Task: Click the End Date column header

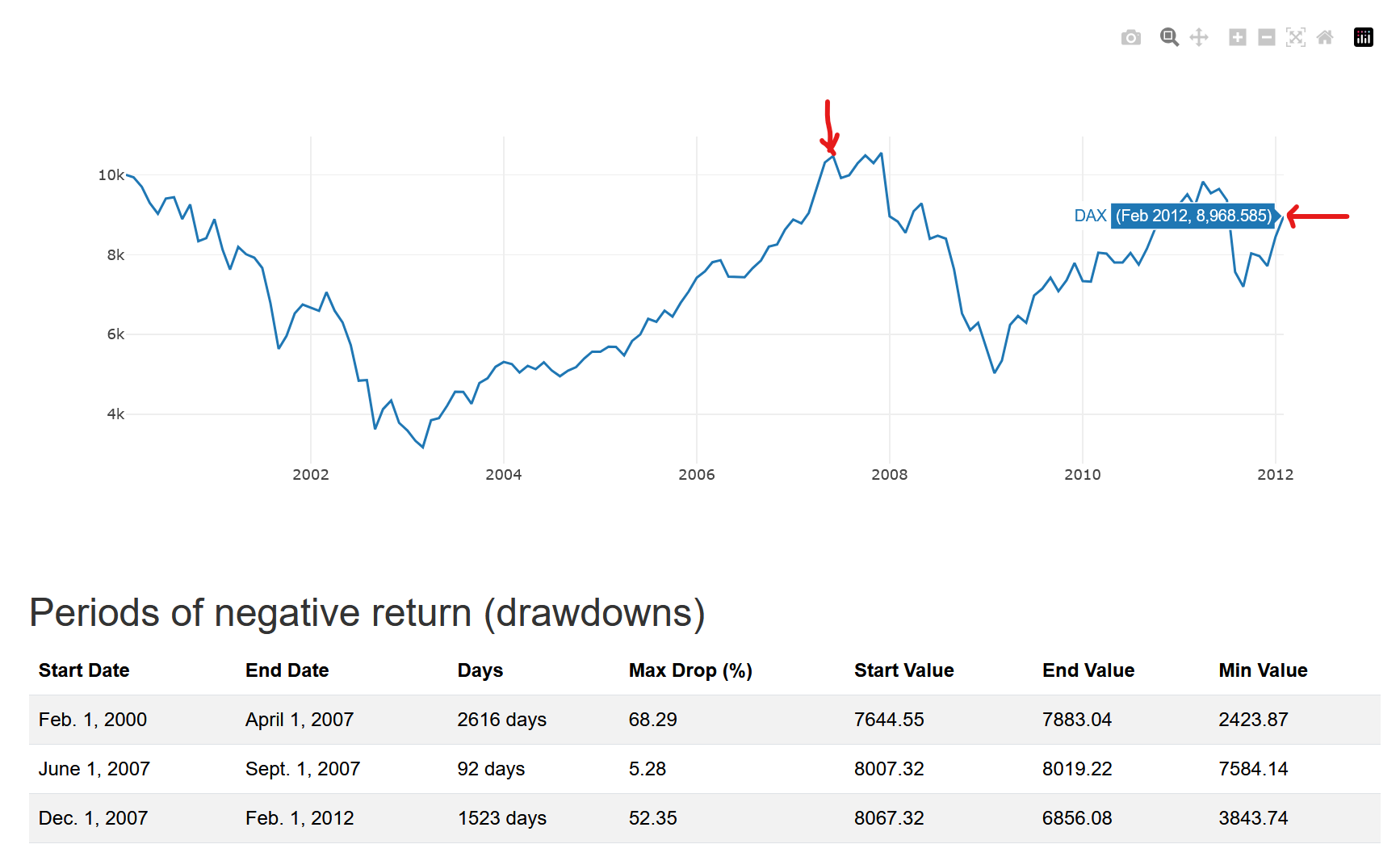Action: [287, 670]
